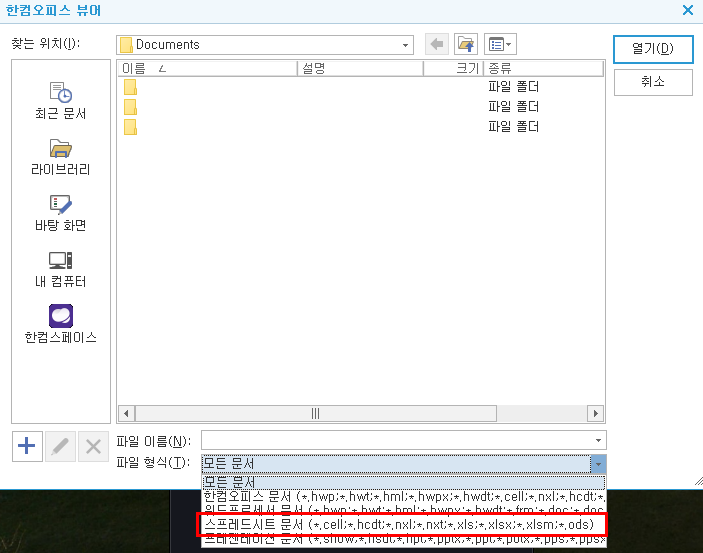Open the view mode menu icon
This screenshot has height=553, width=703.
(500, 44)
